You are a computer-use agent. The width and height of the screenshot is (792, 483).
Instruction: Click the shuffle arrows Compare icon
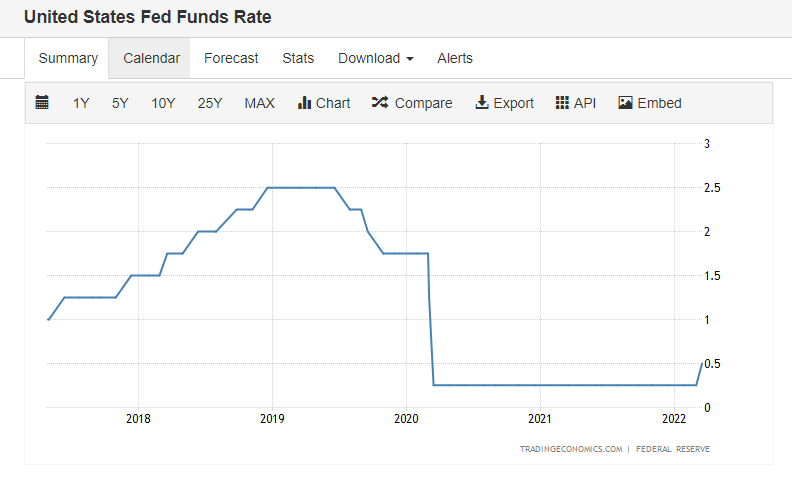(380, 103)
